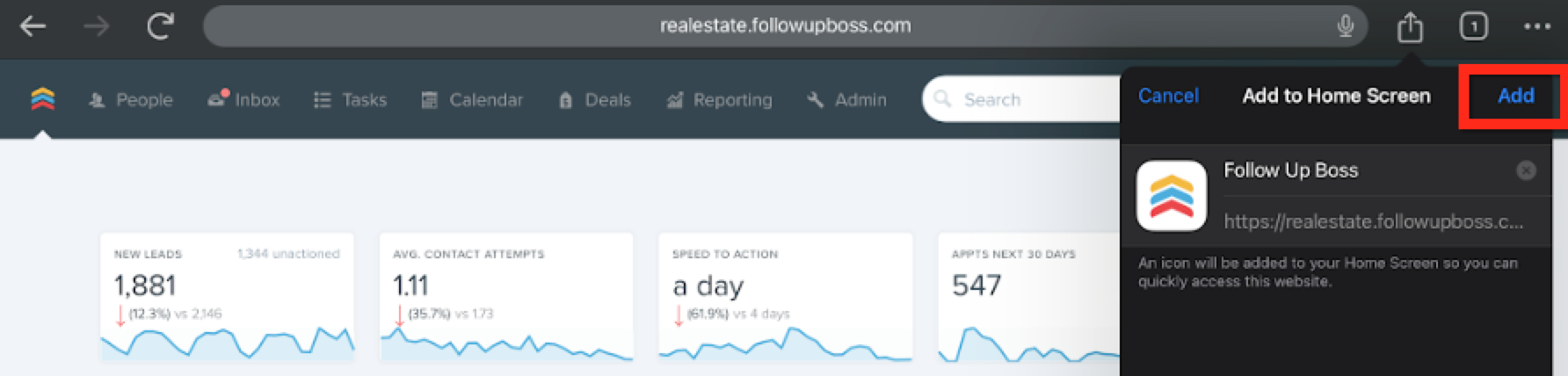Open the People tab
Screen dimensions: 1568x376
(131, 100)
